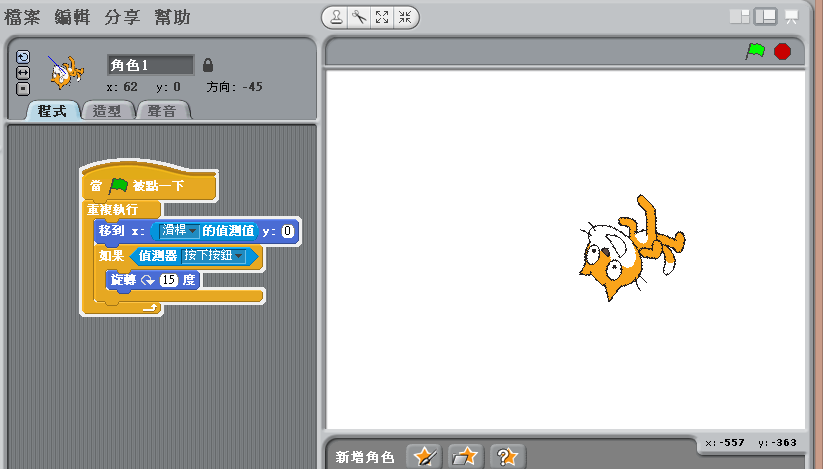Set rotation style to don't rotate

pos(23,89)
